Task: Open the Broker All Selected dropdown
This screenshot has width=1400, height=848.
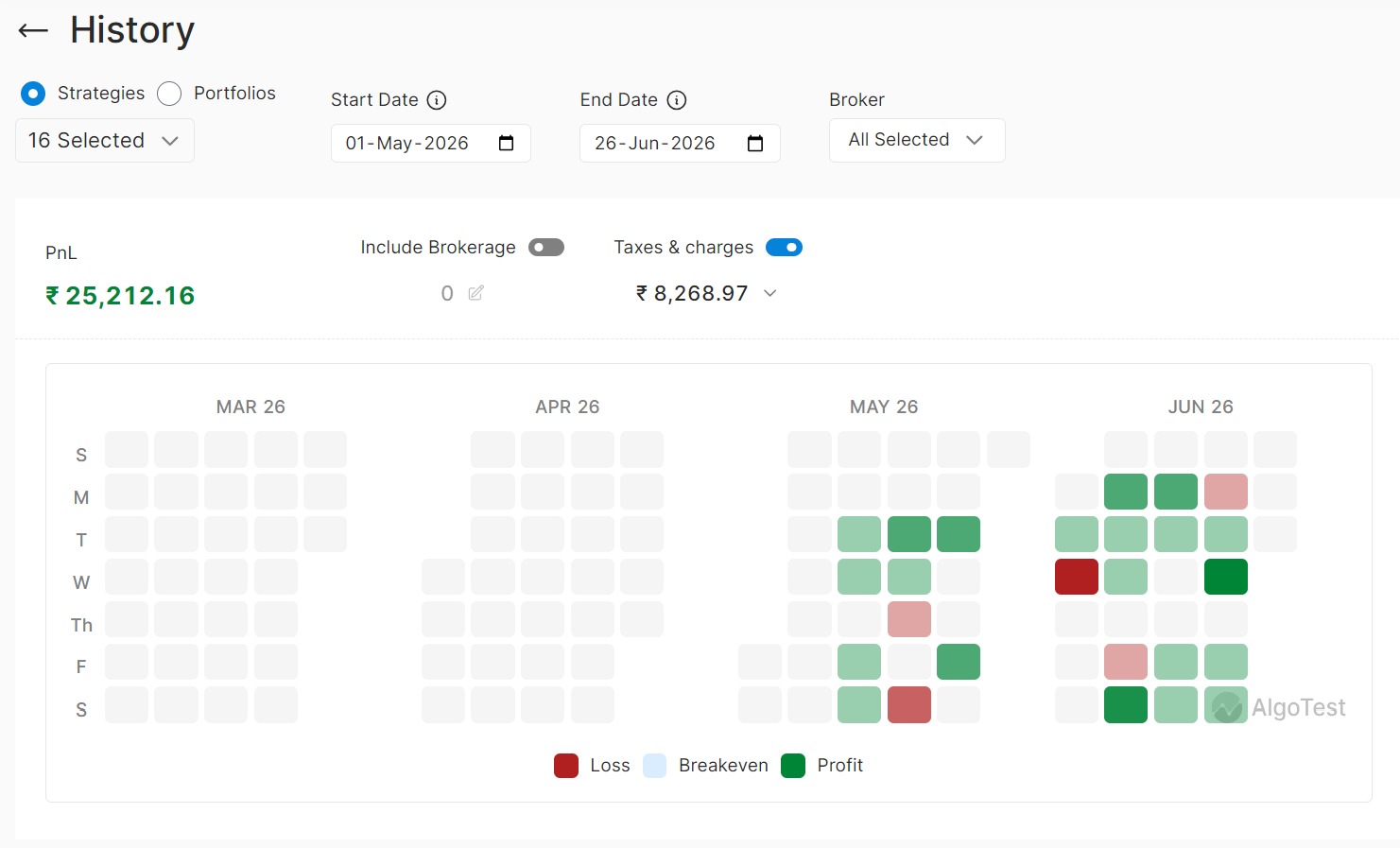Action: tap(917, 141)
